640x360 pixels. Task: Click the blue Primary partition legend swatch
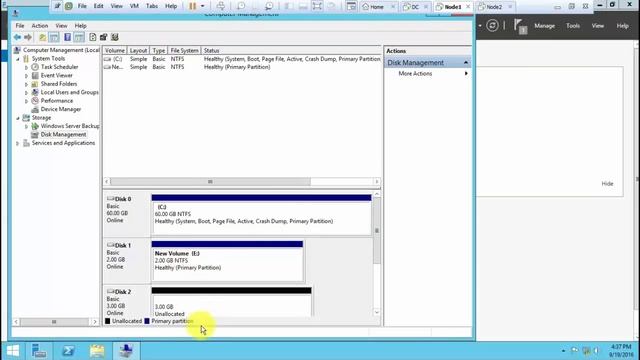point(147,321)
